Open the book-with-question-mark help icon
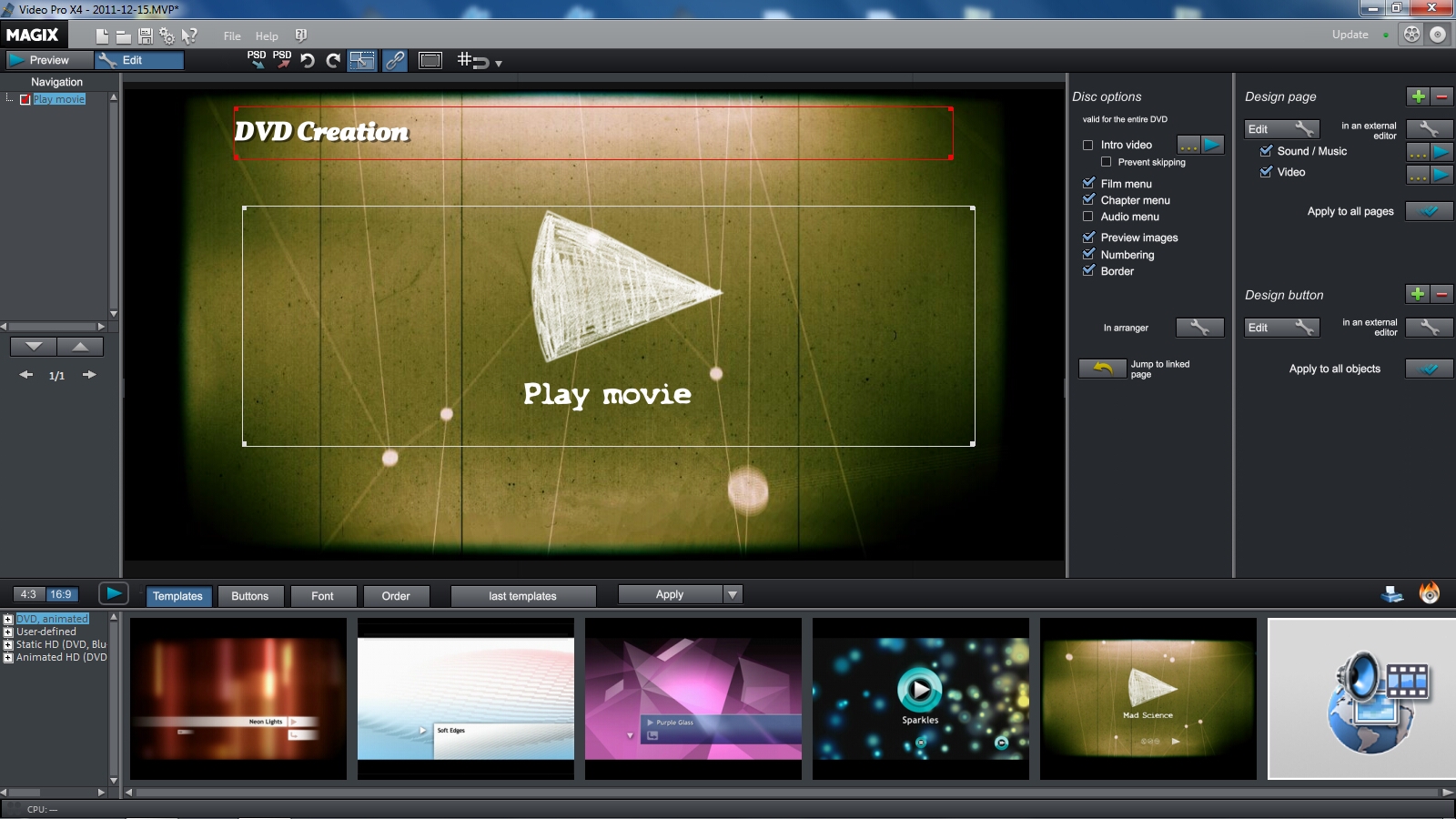The height and width of the screenshot is (819, 1456). [x=300, y=35]
